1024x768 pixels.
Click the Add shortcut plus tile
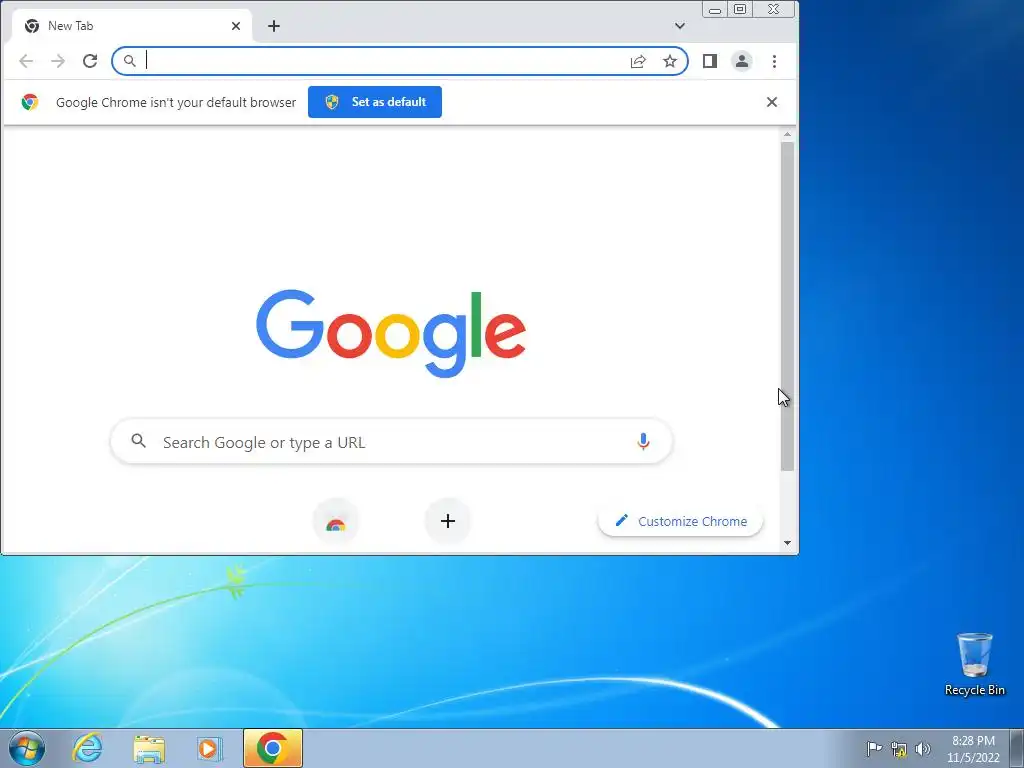[x=448, y=521]
